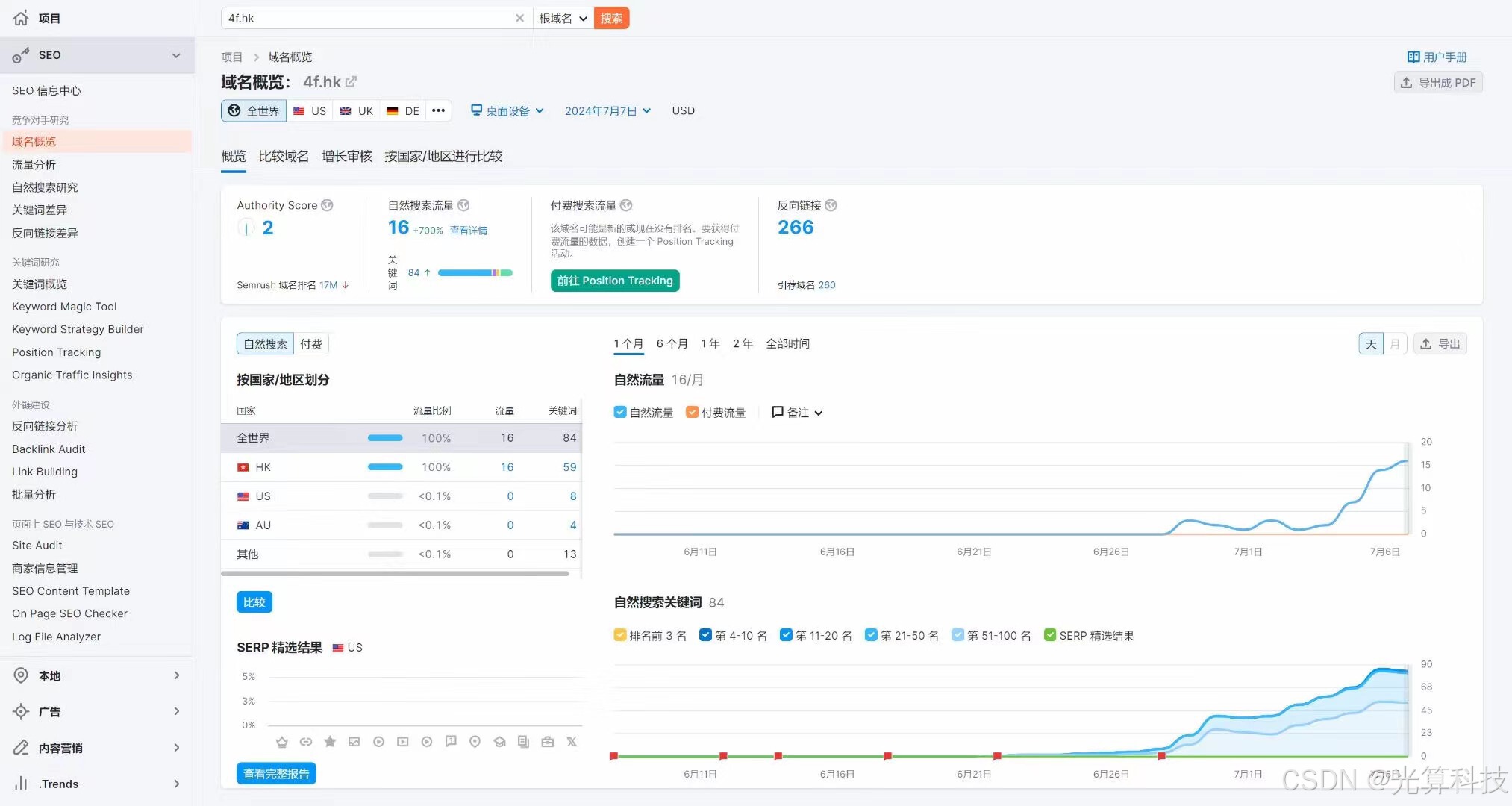This screenshot has height=806, width=1512.
Task: Select the UK flag database
Action: coord(357,110)
